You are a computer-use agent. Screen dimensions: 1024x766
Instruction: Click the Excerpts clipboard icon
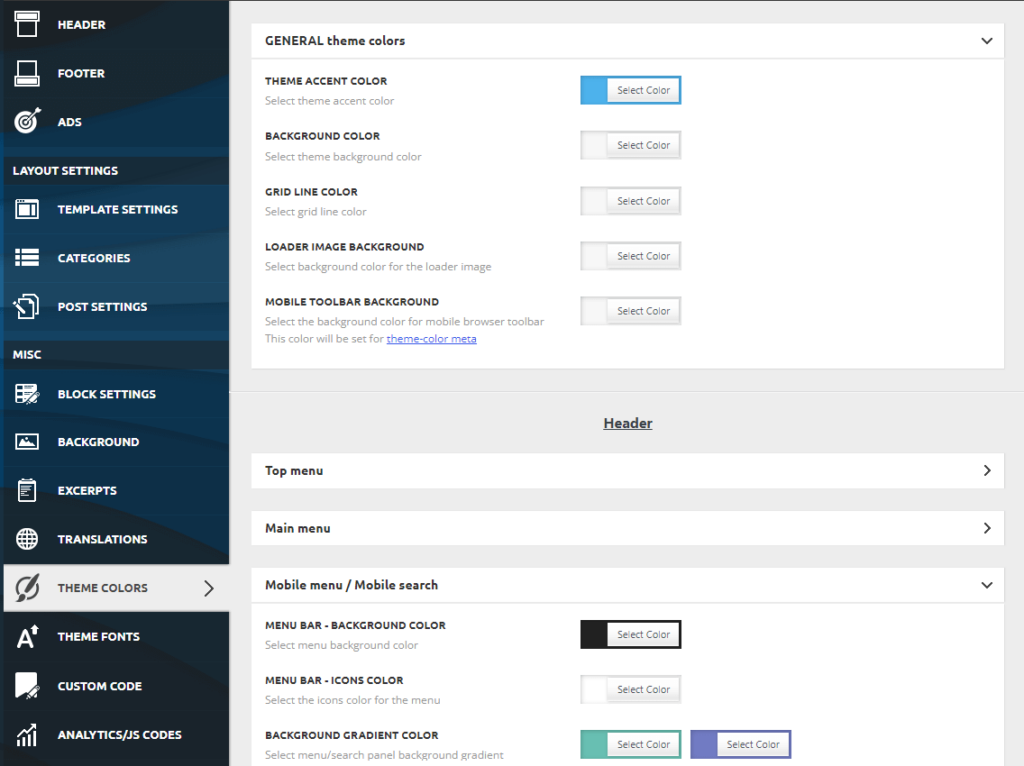pyautogui.click(x=27, y=490)
